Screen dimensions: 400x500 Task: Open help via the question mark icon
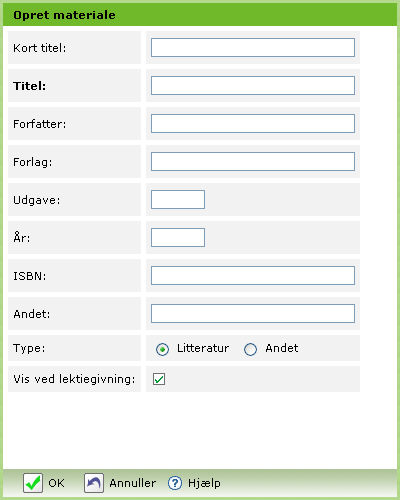tap(175, 483)
